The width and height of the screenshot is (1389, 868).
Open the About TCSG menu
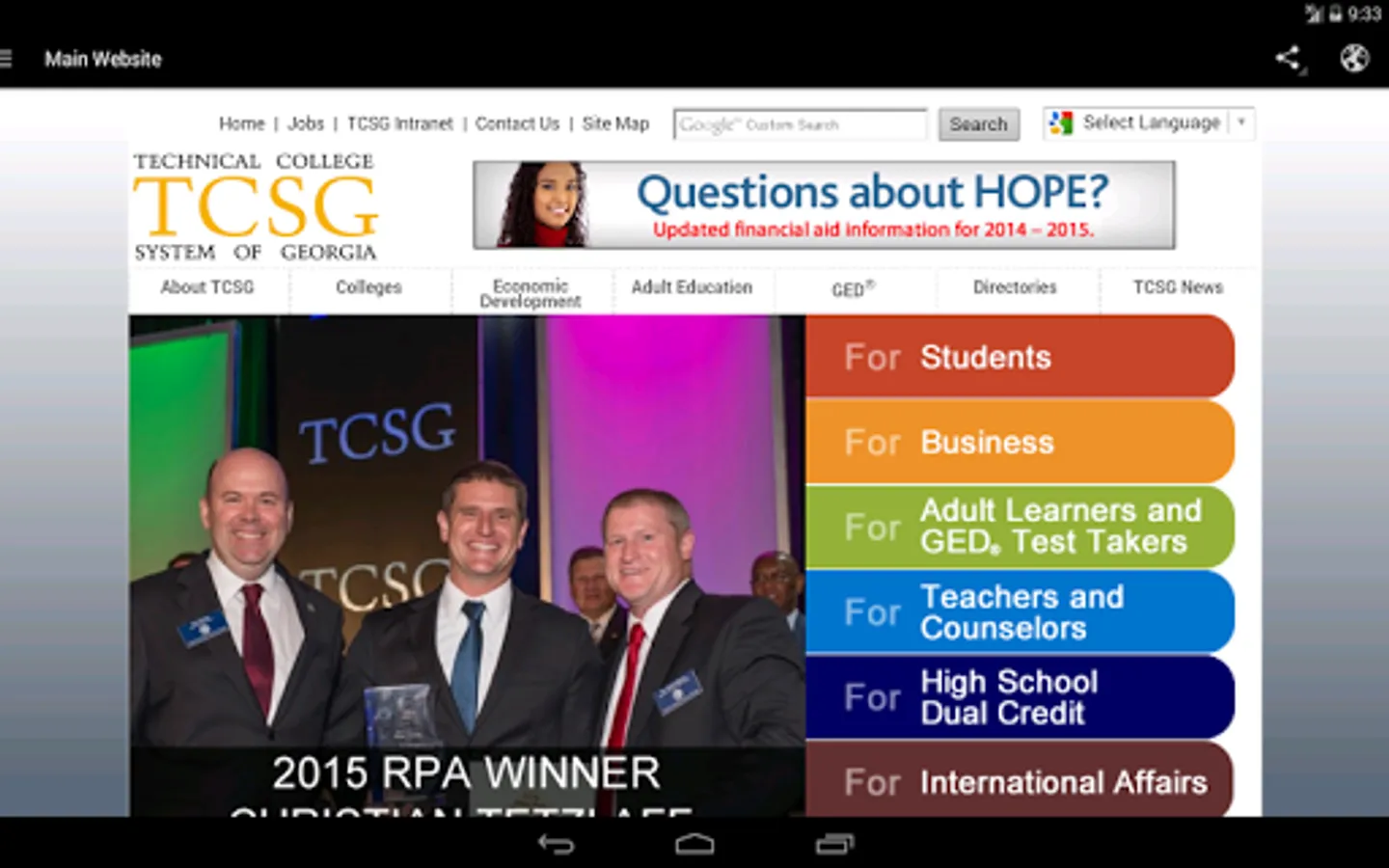[x=207, y=287]
